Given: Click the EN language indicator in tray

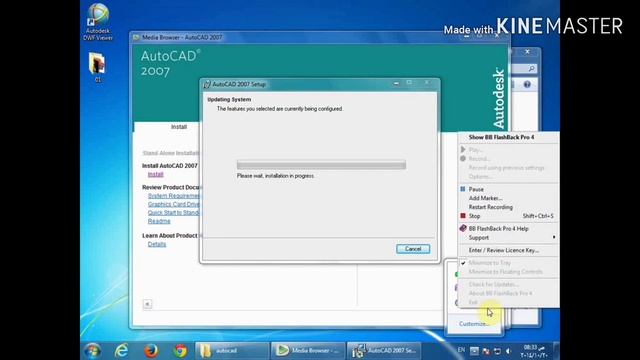Looking at the screenshot, I should tap(461, 350).
